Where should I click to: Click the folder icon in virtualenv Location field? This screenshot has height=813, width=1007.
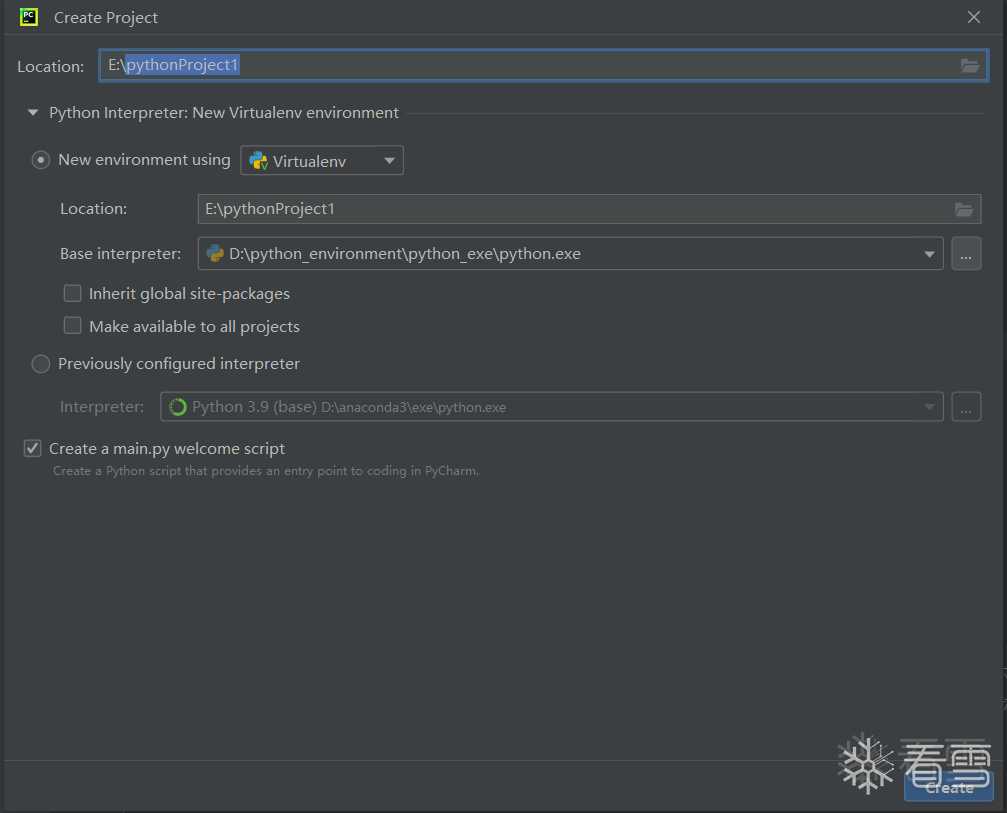pos(963,209)
